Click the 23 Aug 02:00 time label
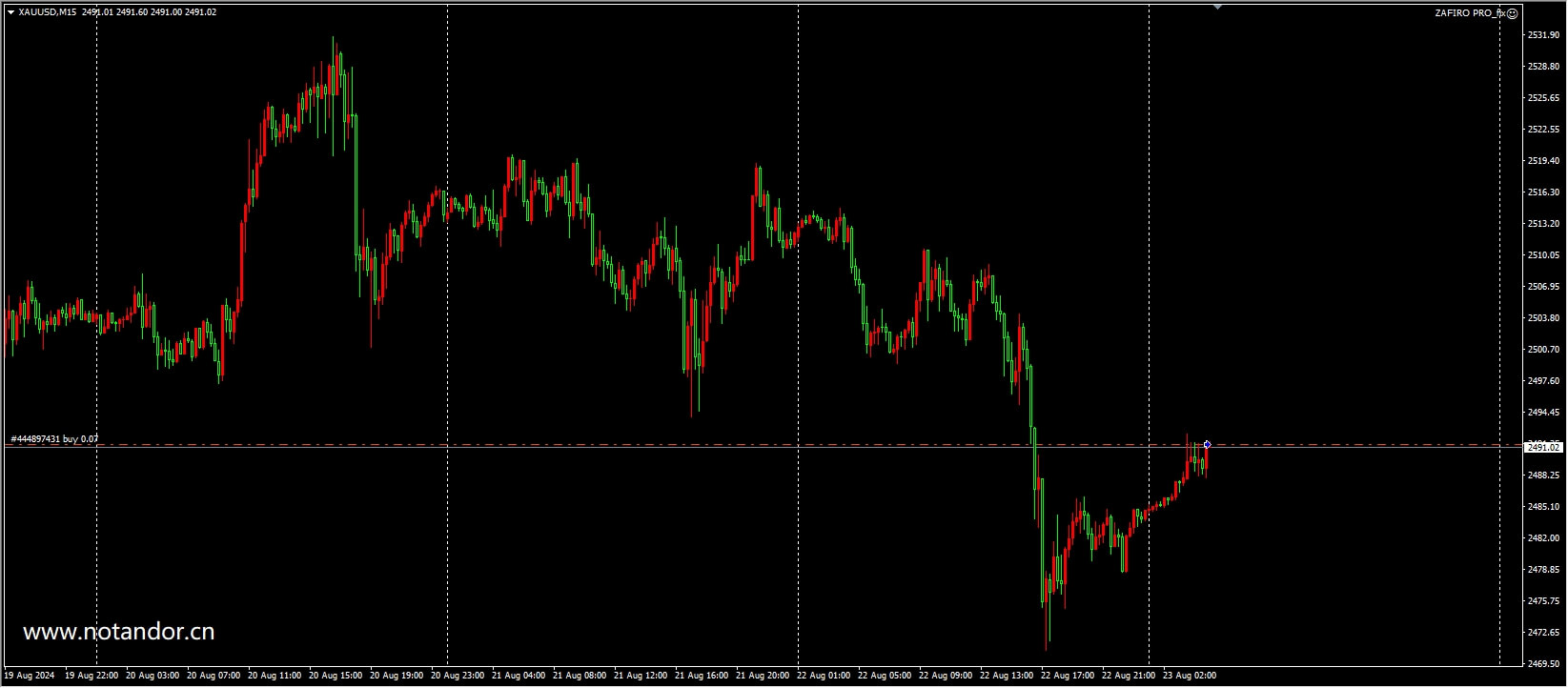Viewport: 1568px width, 688px height. (x=1190, y=676)
